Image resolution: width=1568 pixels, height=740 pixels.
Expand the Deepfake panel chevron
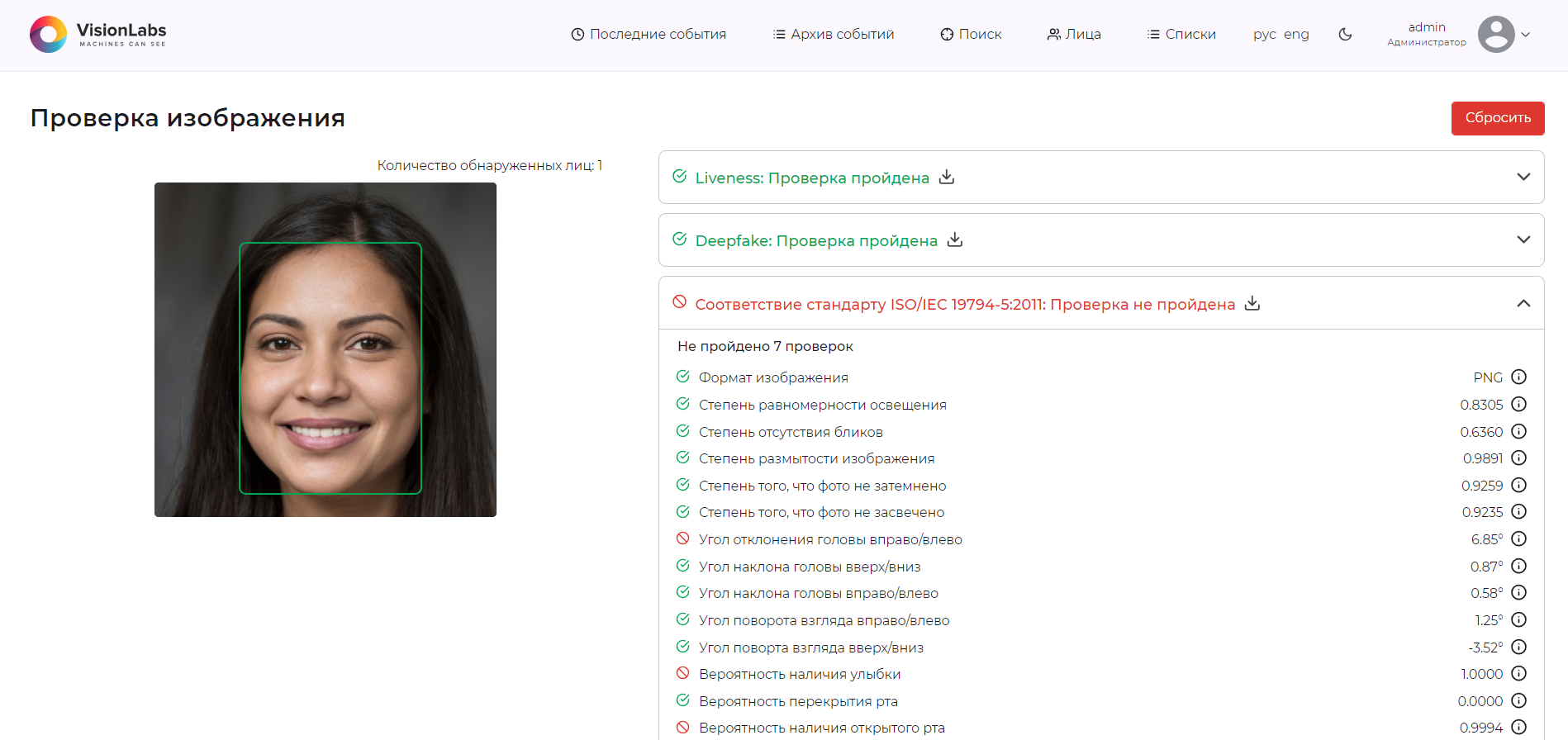click(x=1523, y=240)
